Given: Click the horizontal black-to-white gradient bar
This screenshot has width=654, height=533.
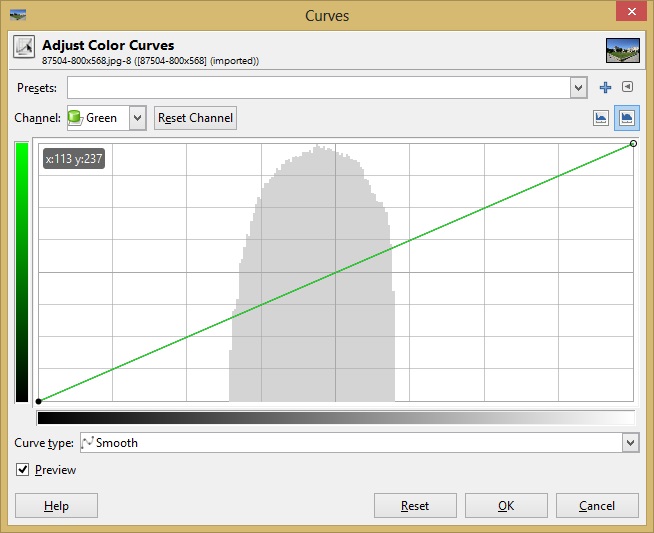Looking at the screenshot, I should (x=335, y=418).
